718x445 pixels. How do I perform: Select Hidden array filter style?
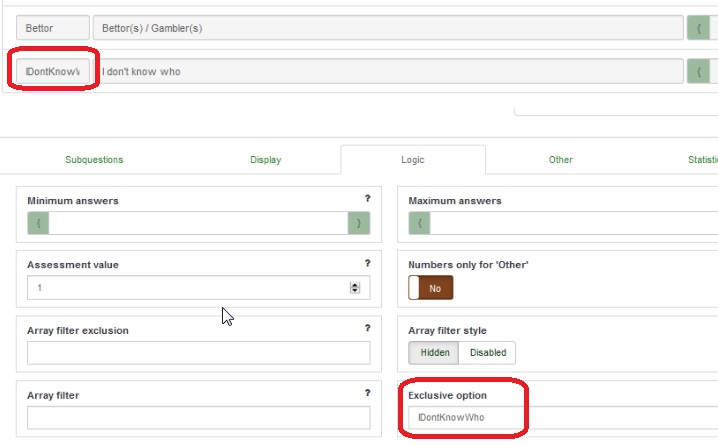point(434,352)
